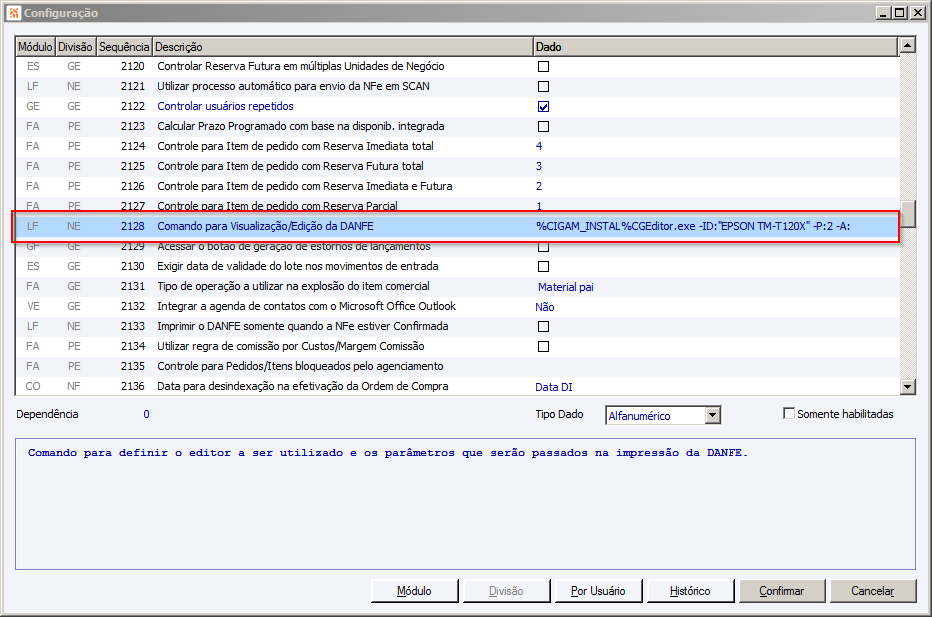
Task: Uncheck Controlar usuários repetidos checkbox
Action: (x=543, y=107)
